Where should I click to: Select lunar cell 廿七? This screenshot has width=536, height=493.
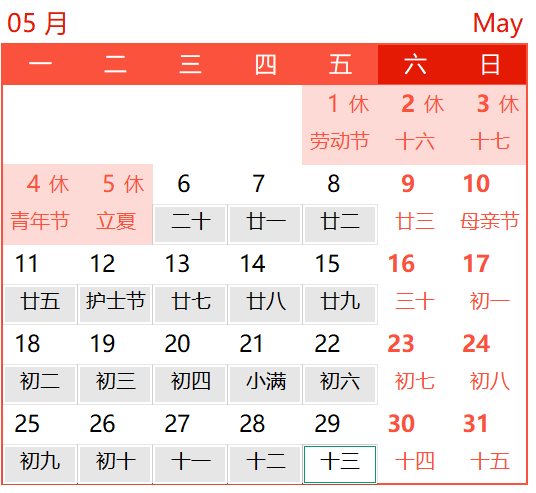click(x=190, y=304)
